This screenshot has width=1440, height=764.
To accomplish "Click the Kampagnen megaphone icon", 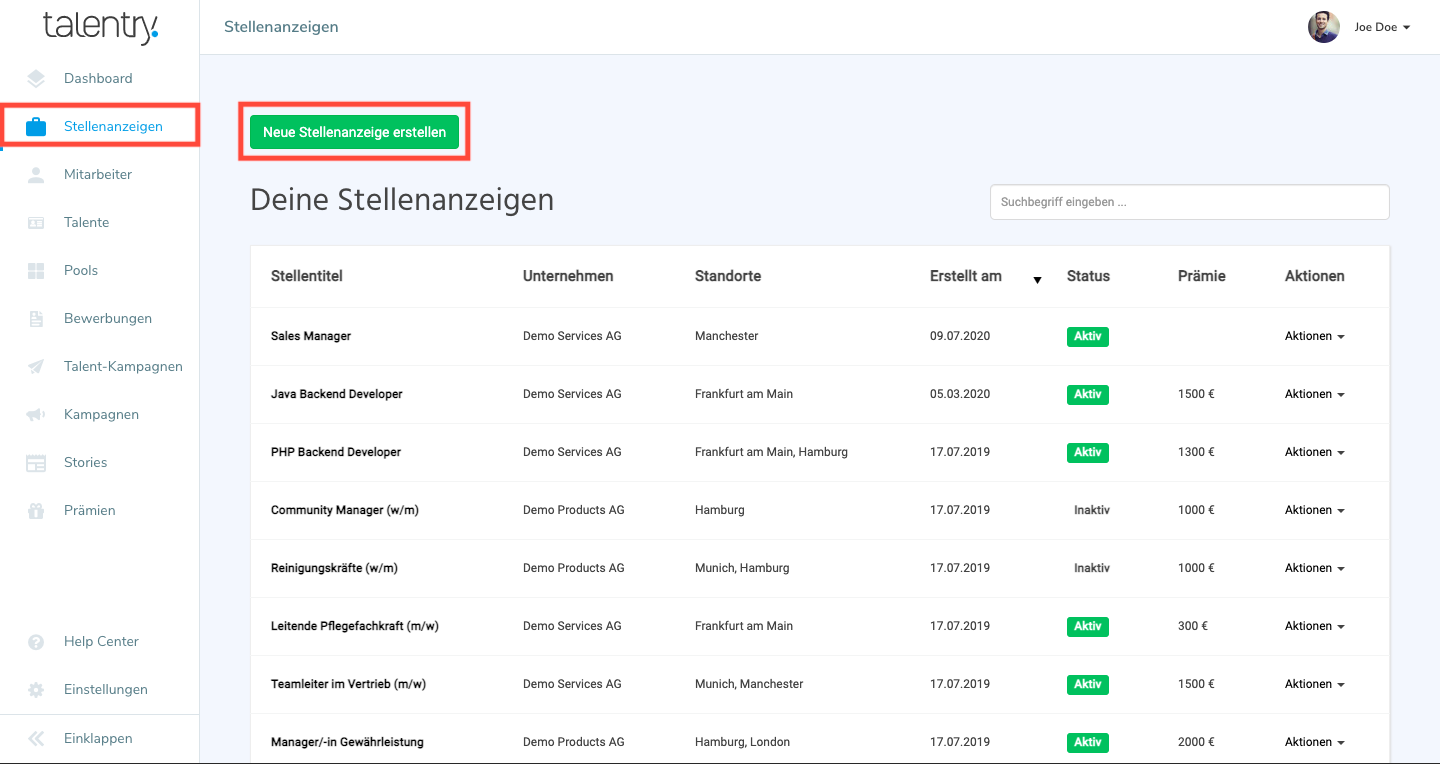I will (x=36, y=415).
